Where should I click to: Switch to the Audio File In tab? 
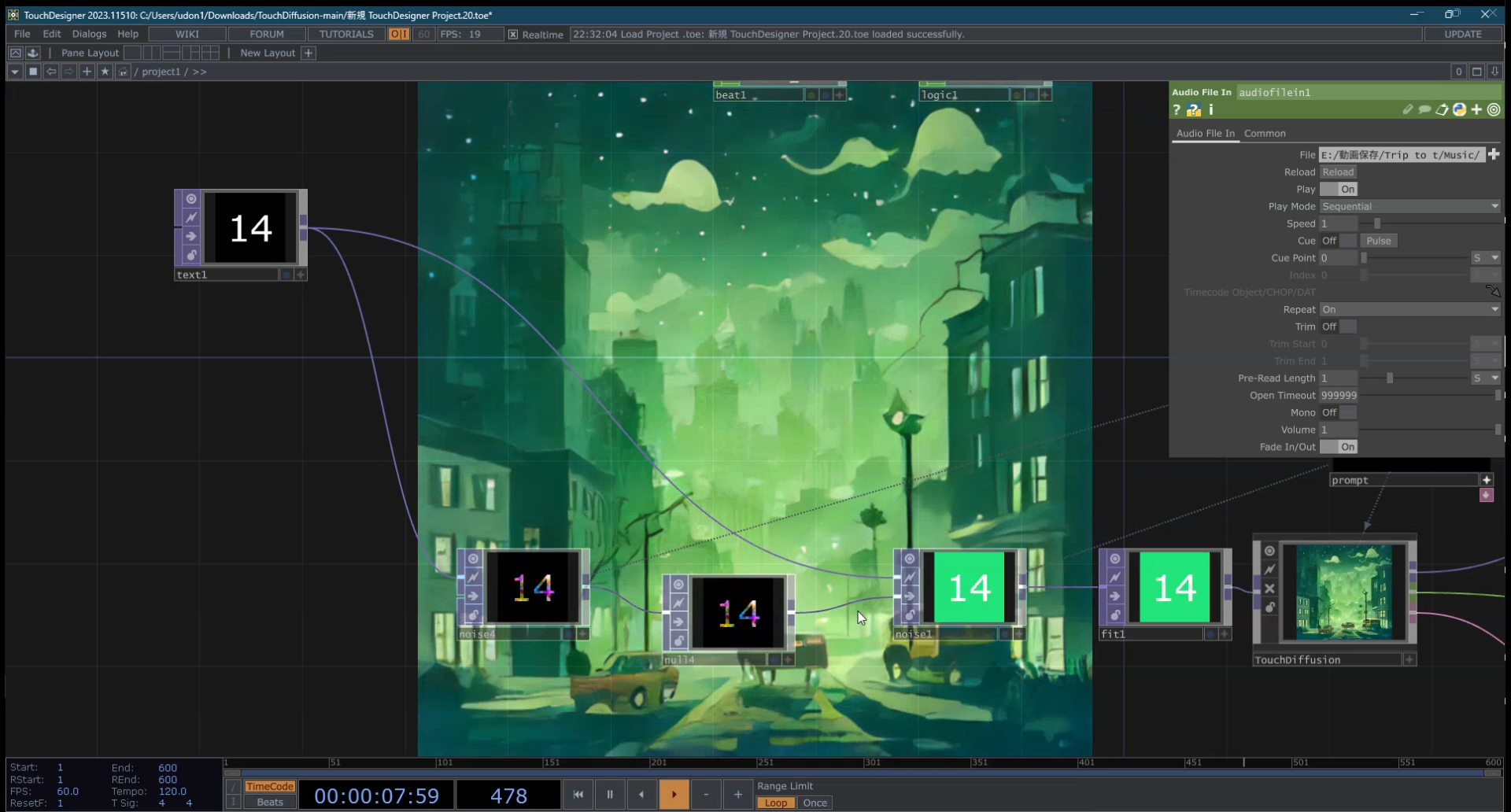point(1205,133)
